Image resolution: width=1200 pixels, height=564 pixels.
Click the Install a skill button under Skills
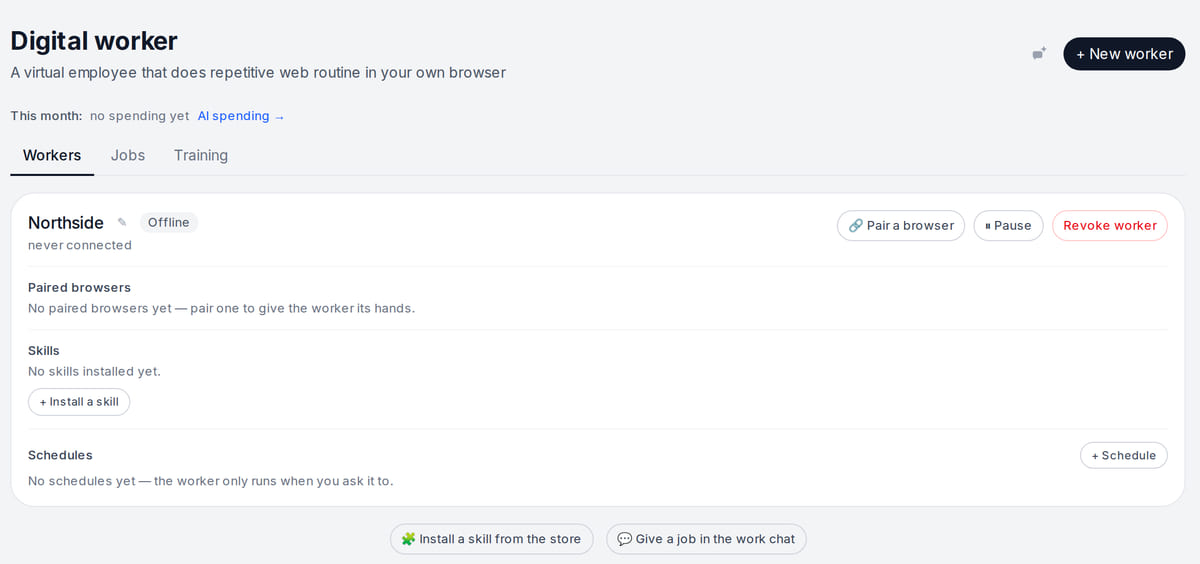pyautogui.click(x=79, y=402)
